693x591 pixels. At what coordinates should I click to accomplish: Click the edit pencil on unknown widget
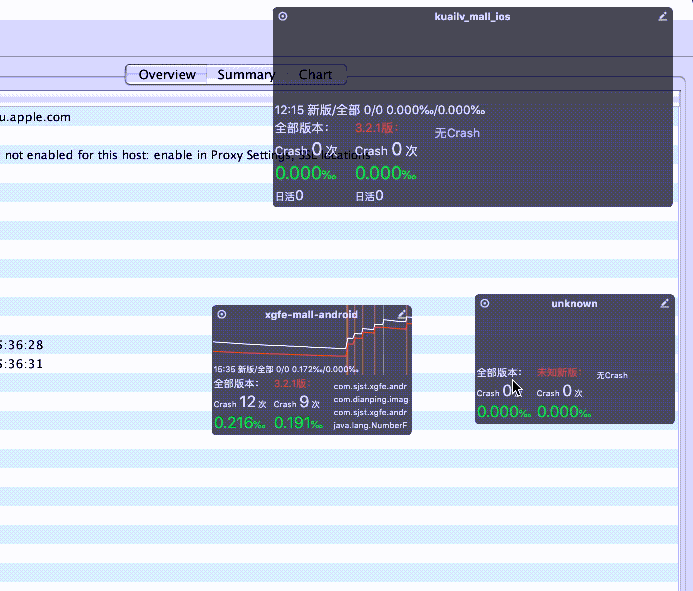[x=663, y=303]
